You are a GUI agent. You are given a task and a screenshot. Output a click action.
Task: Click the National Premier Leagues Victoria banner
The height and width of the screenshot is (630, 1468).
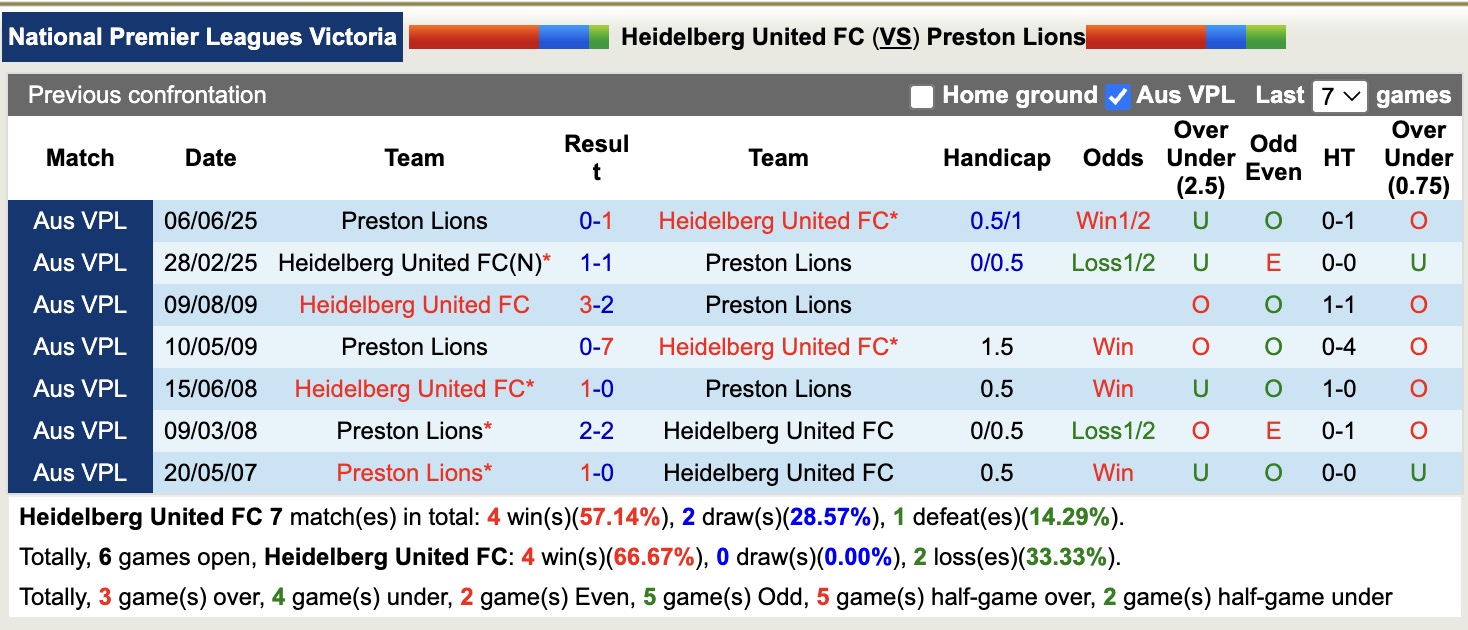coord(203,36)
